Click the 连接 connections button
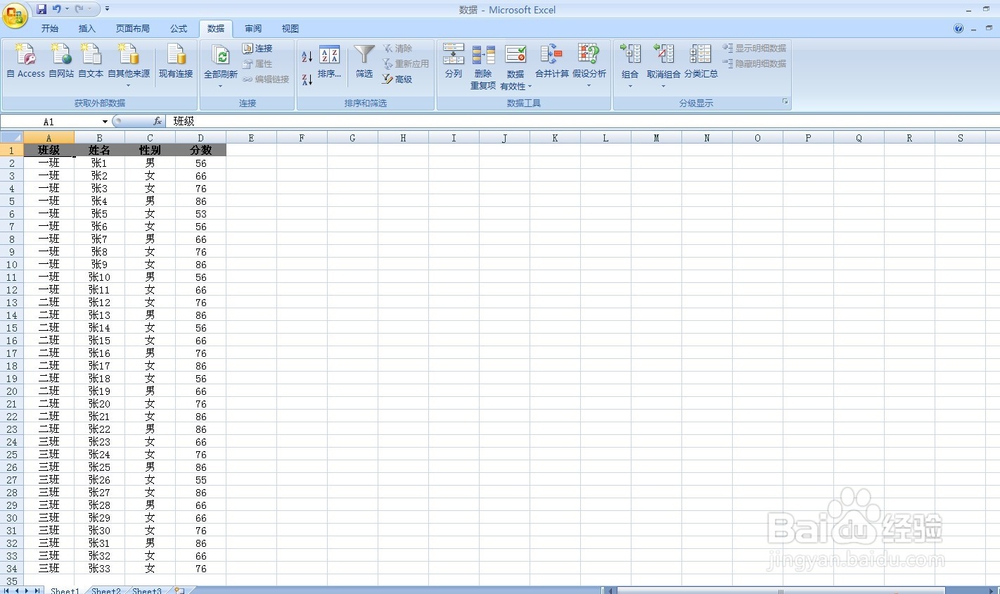This screenshot has width=1000, height=594. pos(258,48)
